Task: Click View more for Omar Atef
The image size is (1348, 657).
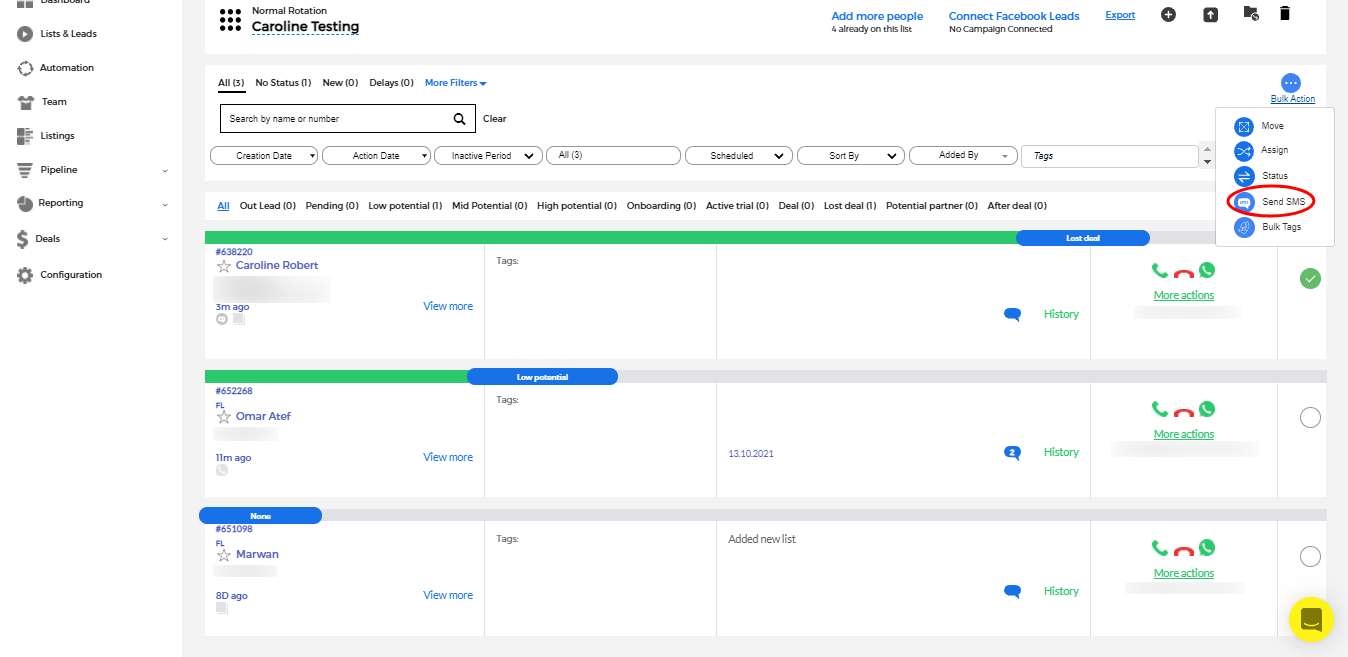Action: pos(448,457)
